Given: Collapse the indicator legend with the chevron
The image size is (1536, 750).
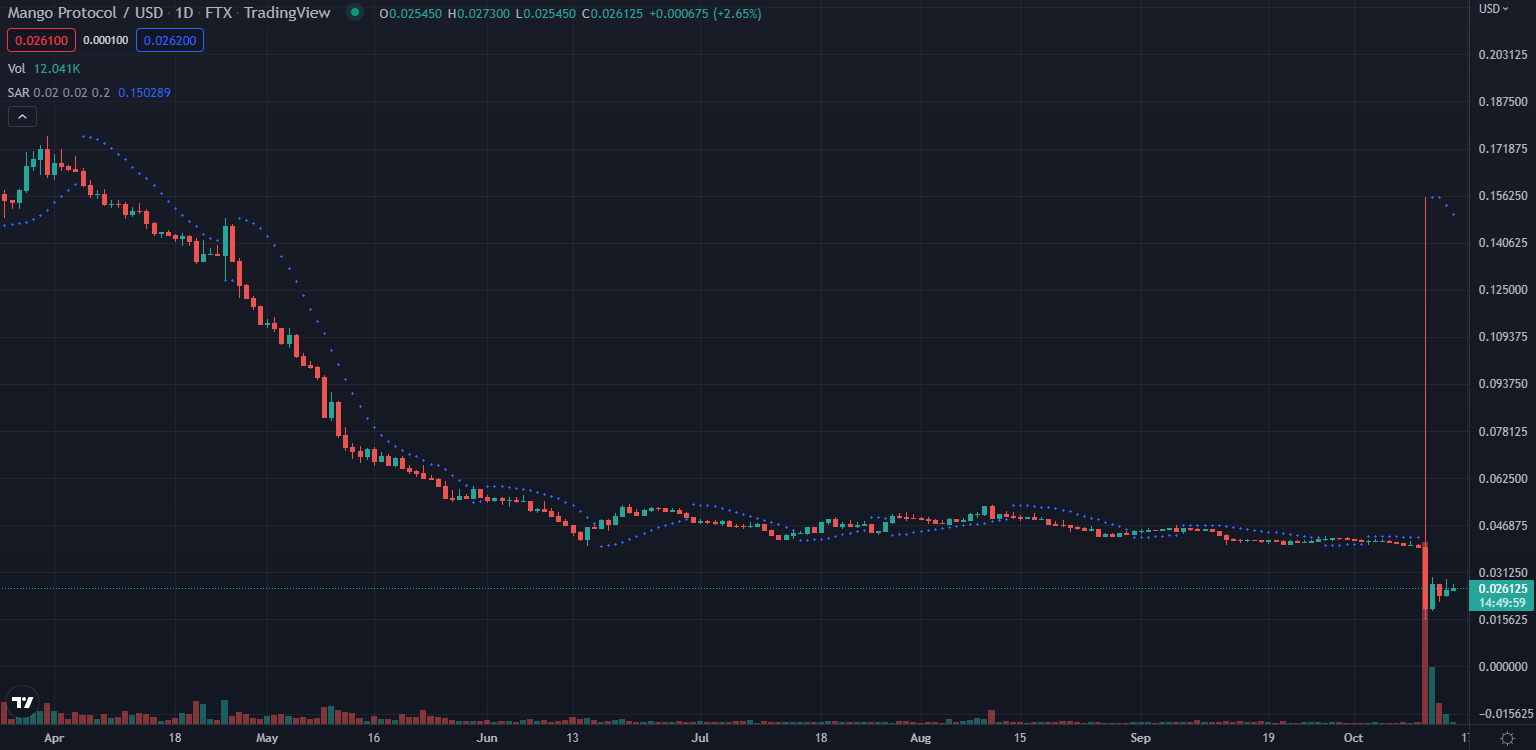Looking at the screenshot, I should tap(22, 117).
